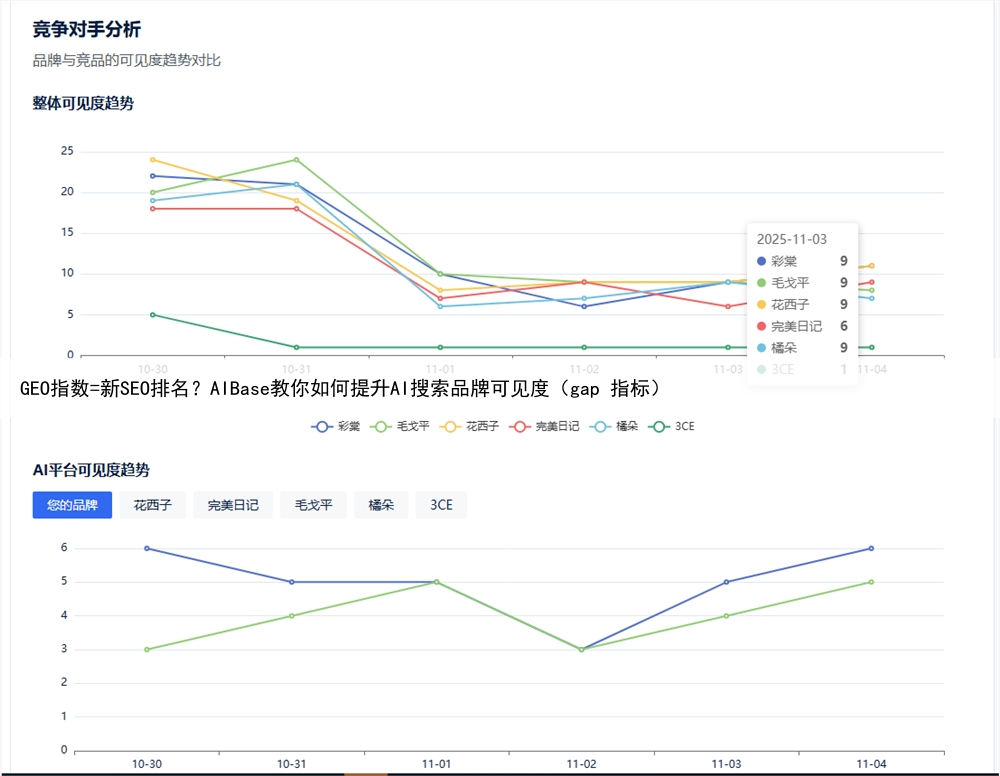
Task: Click the 毛戈平 peak point at 10-31
Action: pos(296,160)
